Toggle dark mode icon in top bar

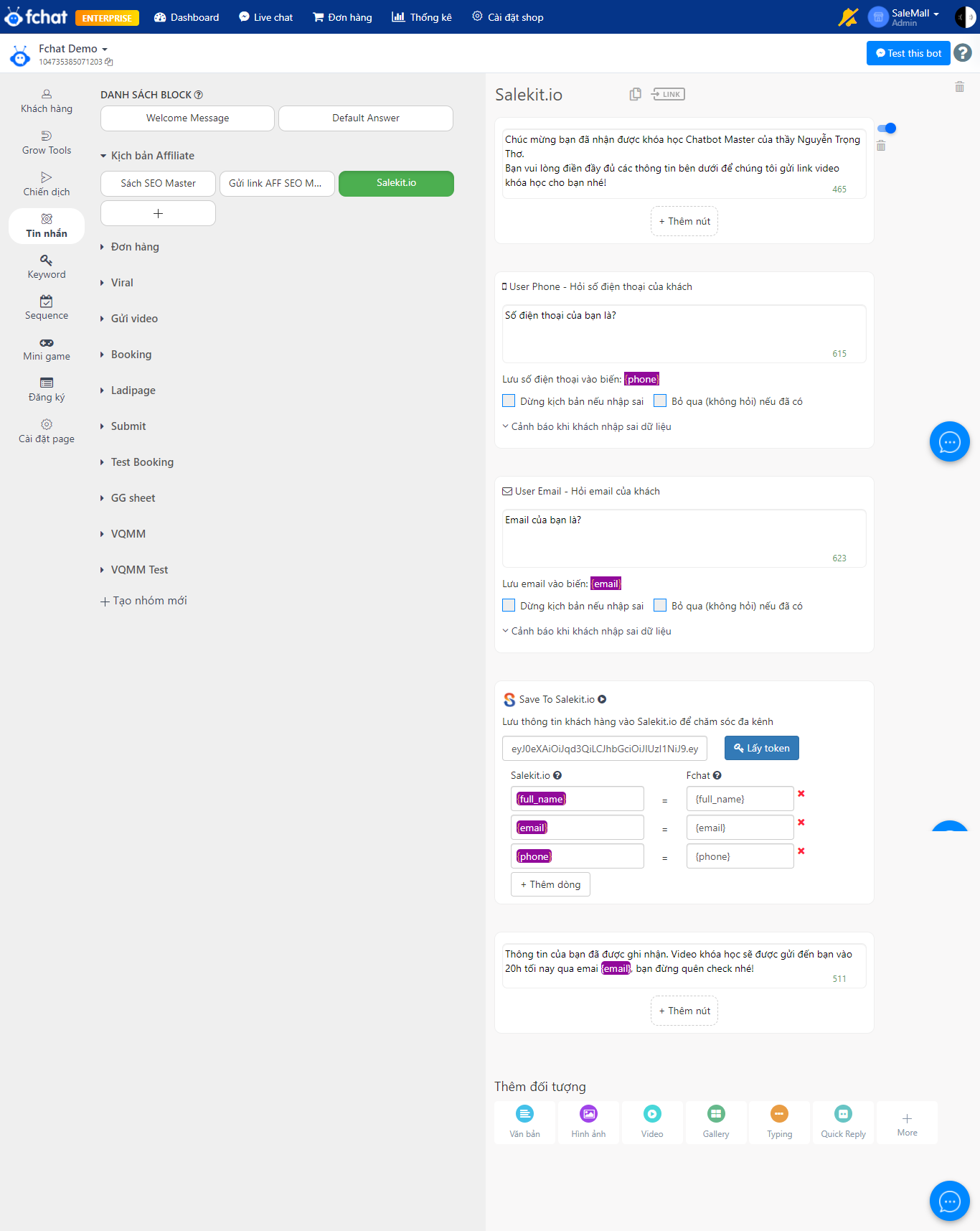click(x=965, y=17)
